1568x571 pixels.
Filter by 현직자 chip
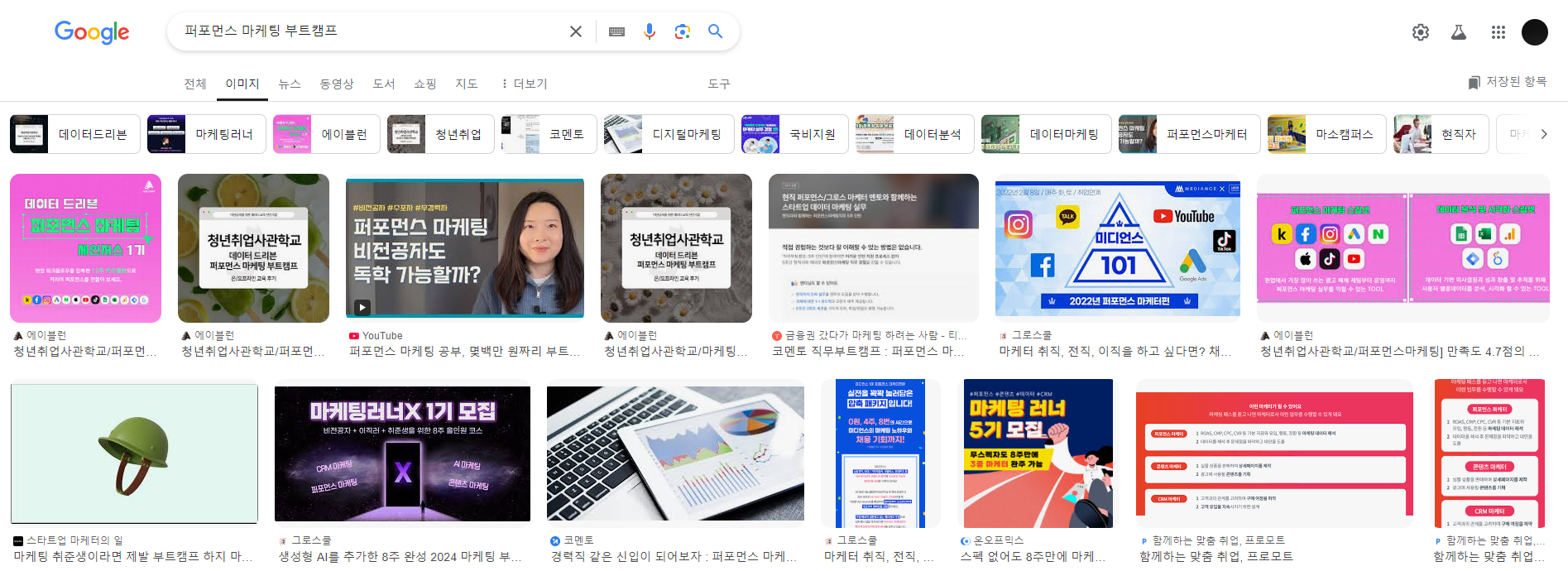click(1441, 134)
